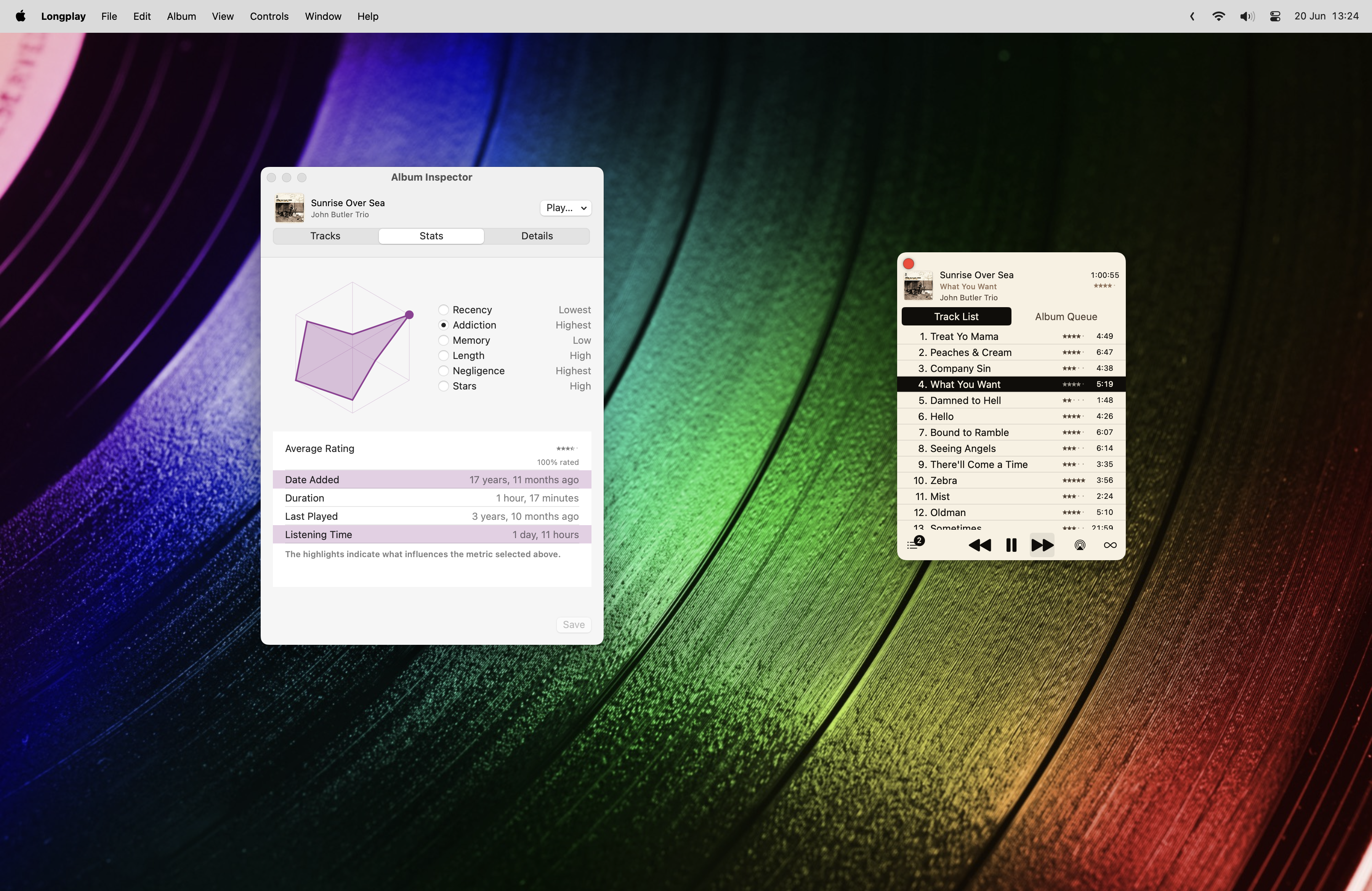Click the Zebra track star rating

1073,481
